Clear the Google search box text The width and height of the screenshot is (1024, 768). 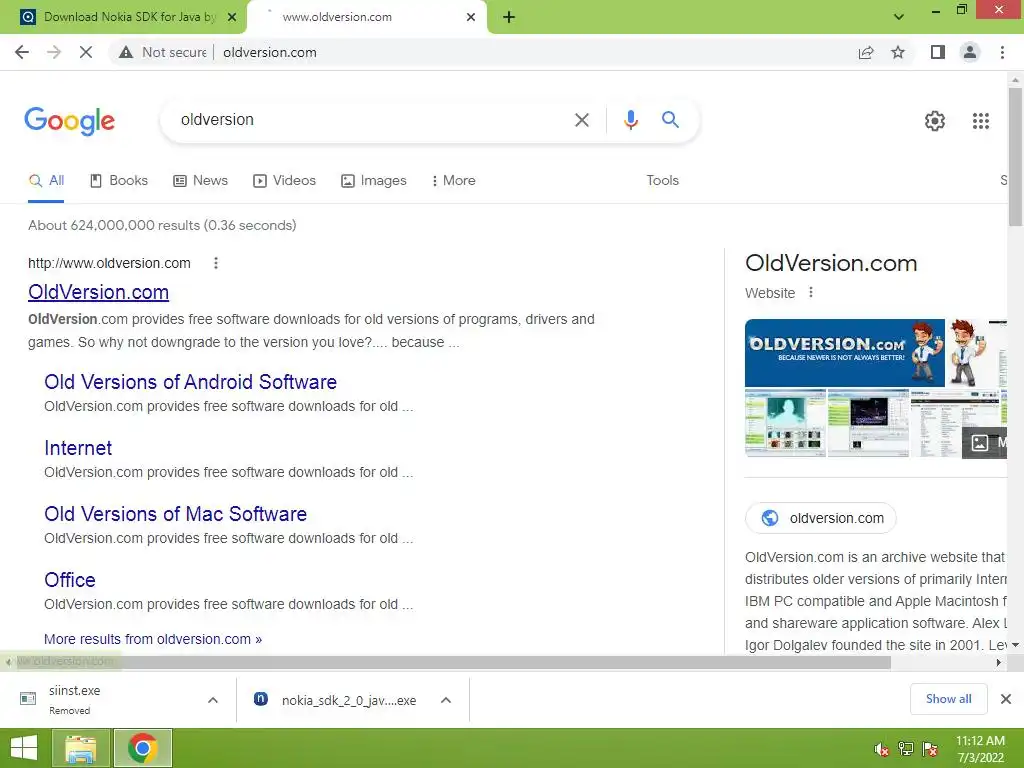point(582,120)
